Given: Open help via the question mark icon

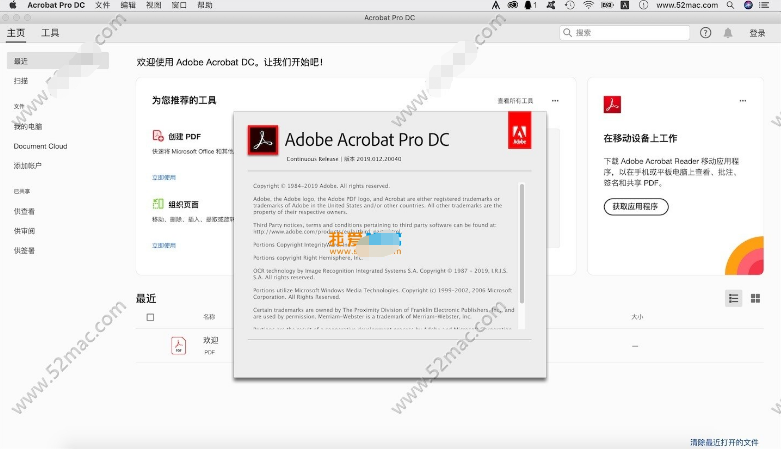Looking at the screenshot, I should pos(705,33).
